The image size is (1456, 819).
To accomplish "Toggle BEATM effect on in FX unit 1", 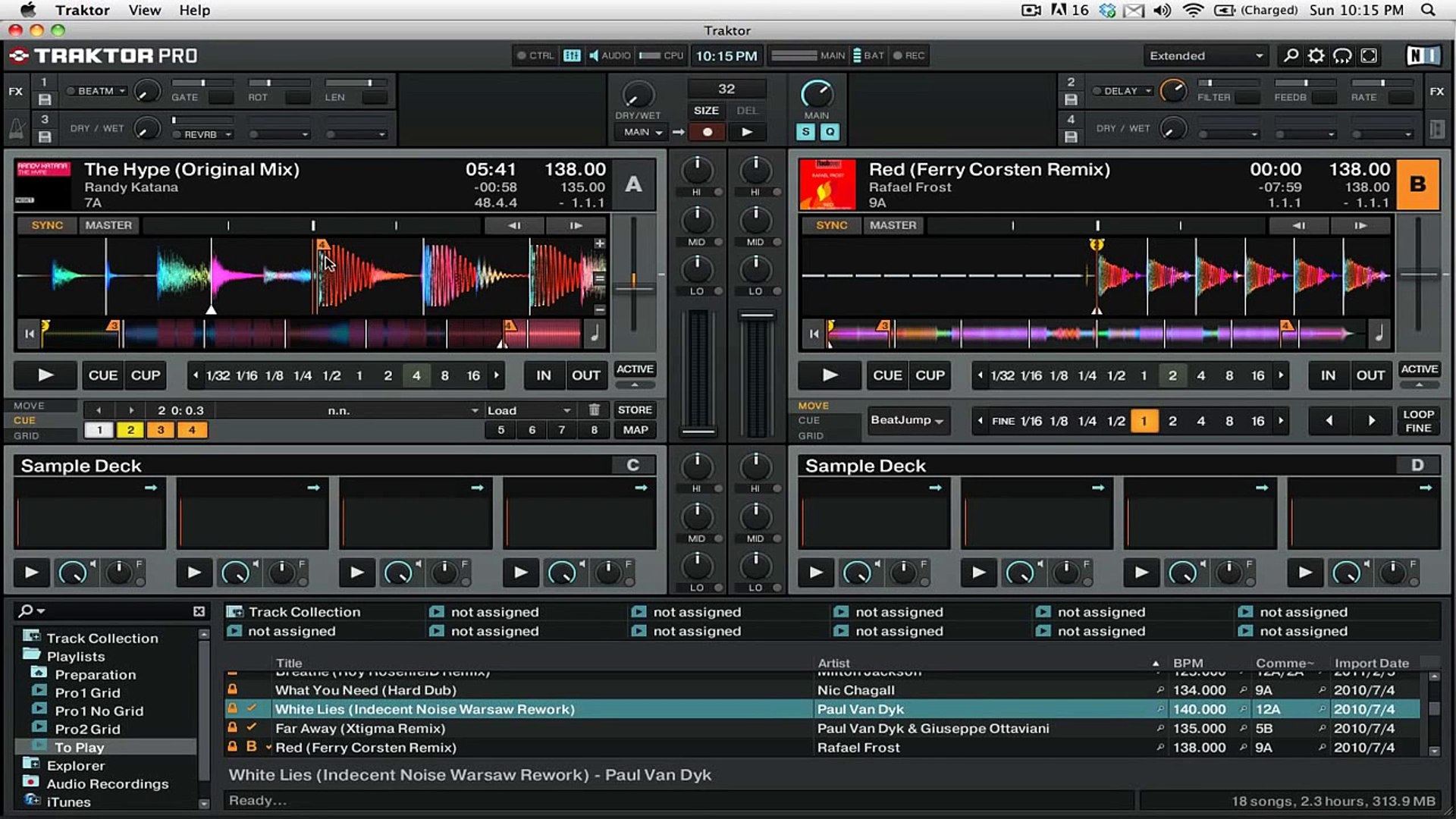I will pyautogui.click(x=71, y=91).
